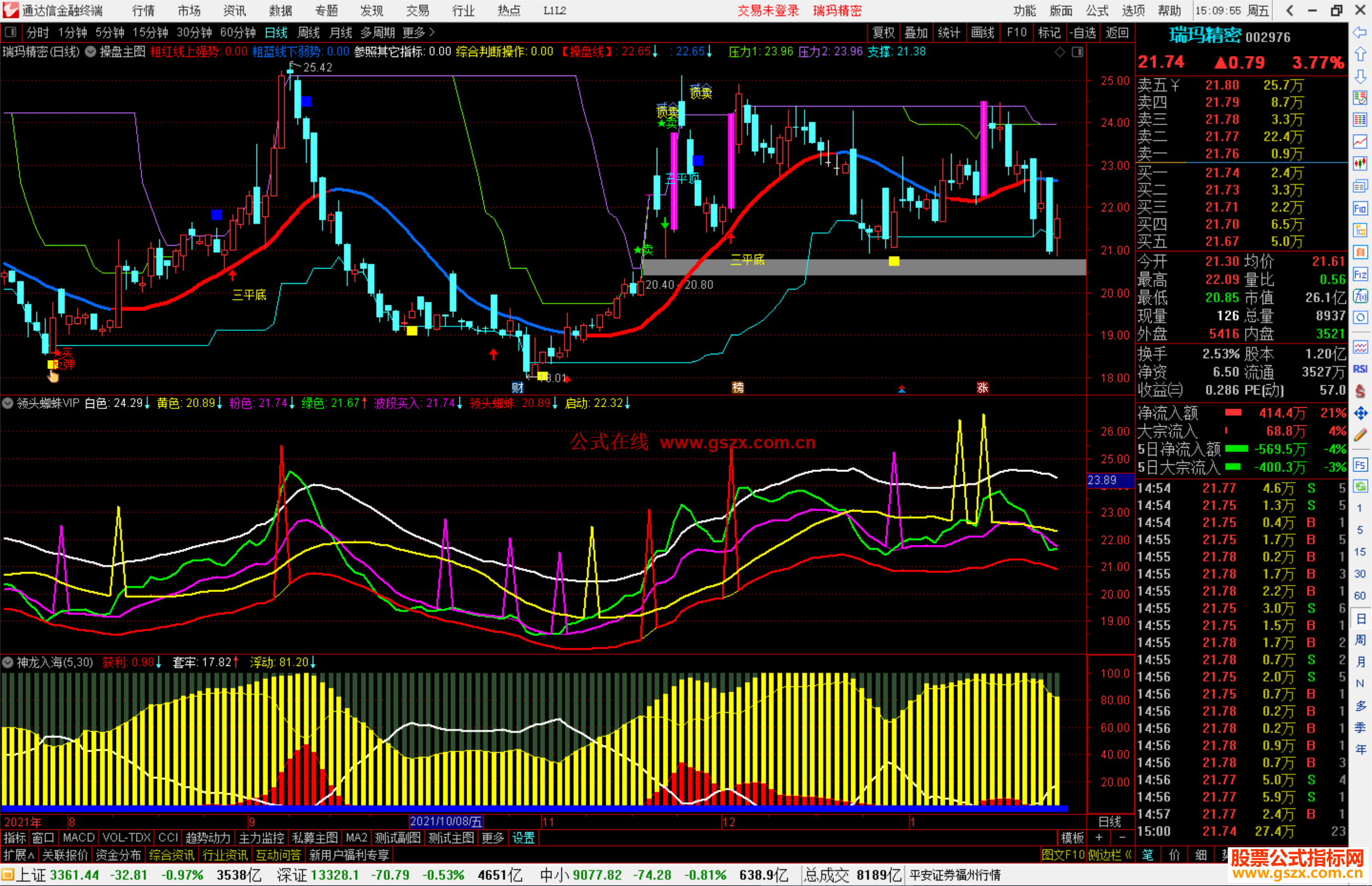Open the 窗口 window count selector

click(43, 838)
